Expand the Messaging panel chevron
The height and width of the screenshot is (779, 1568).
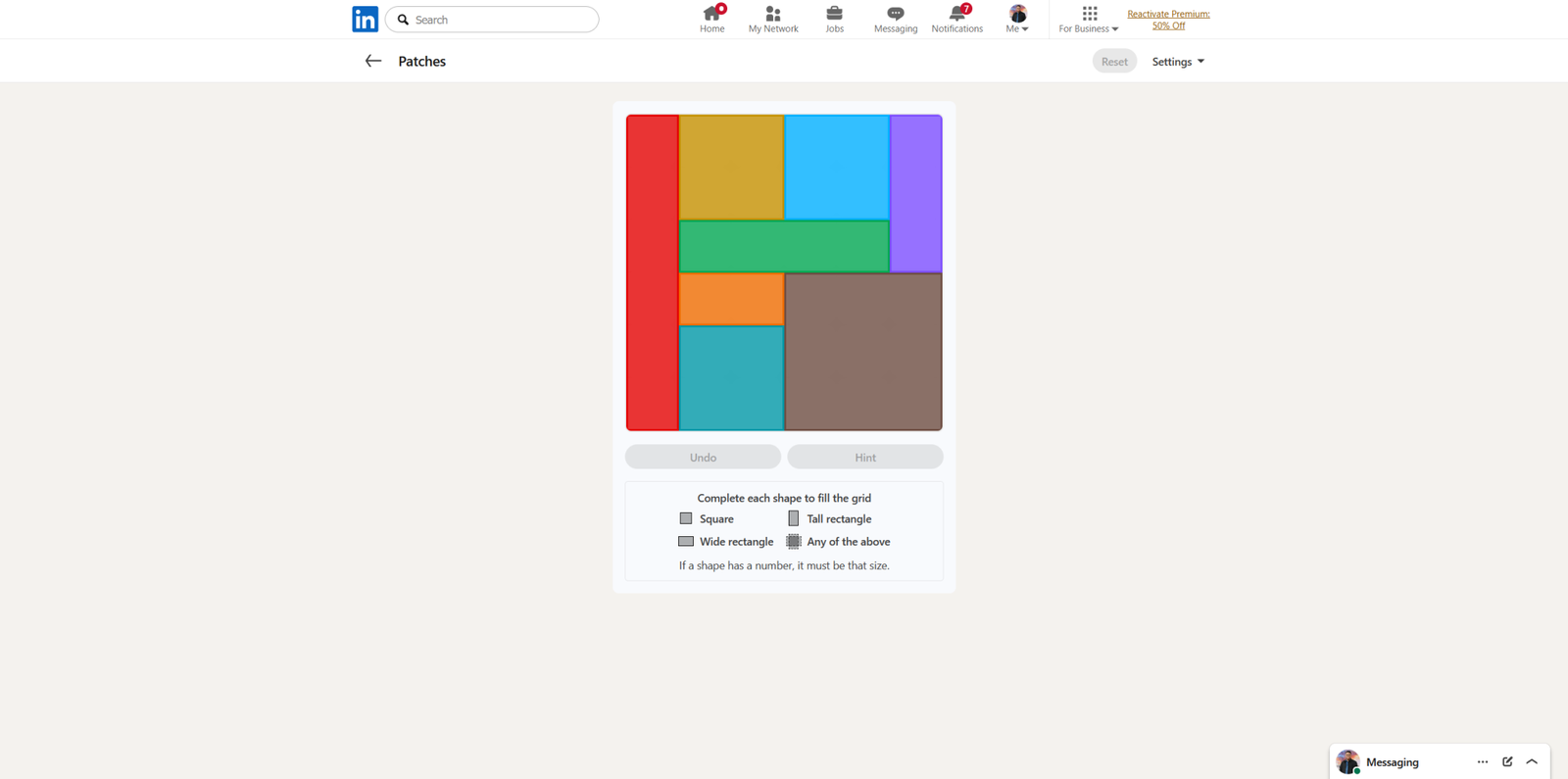(x=1532, y=761)
